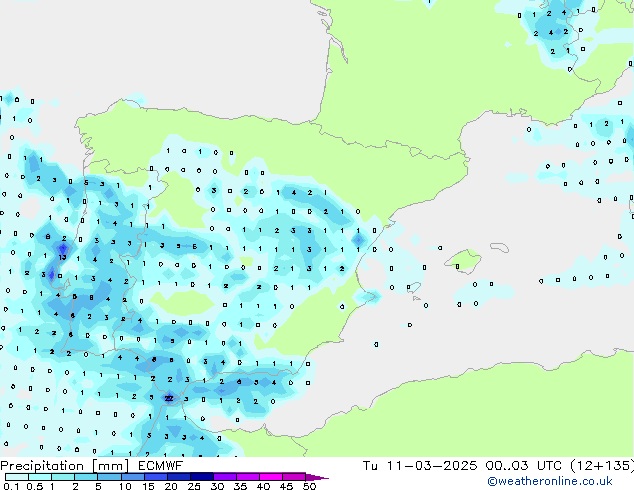Click the legend scale value '25'
The height and width of the screenshot is (490, 634).
pos(194,486)
